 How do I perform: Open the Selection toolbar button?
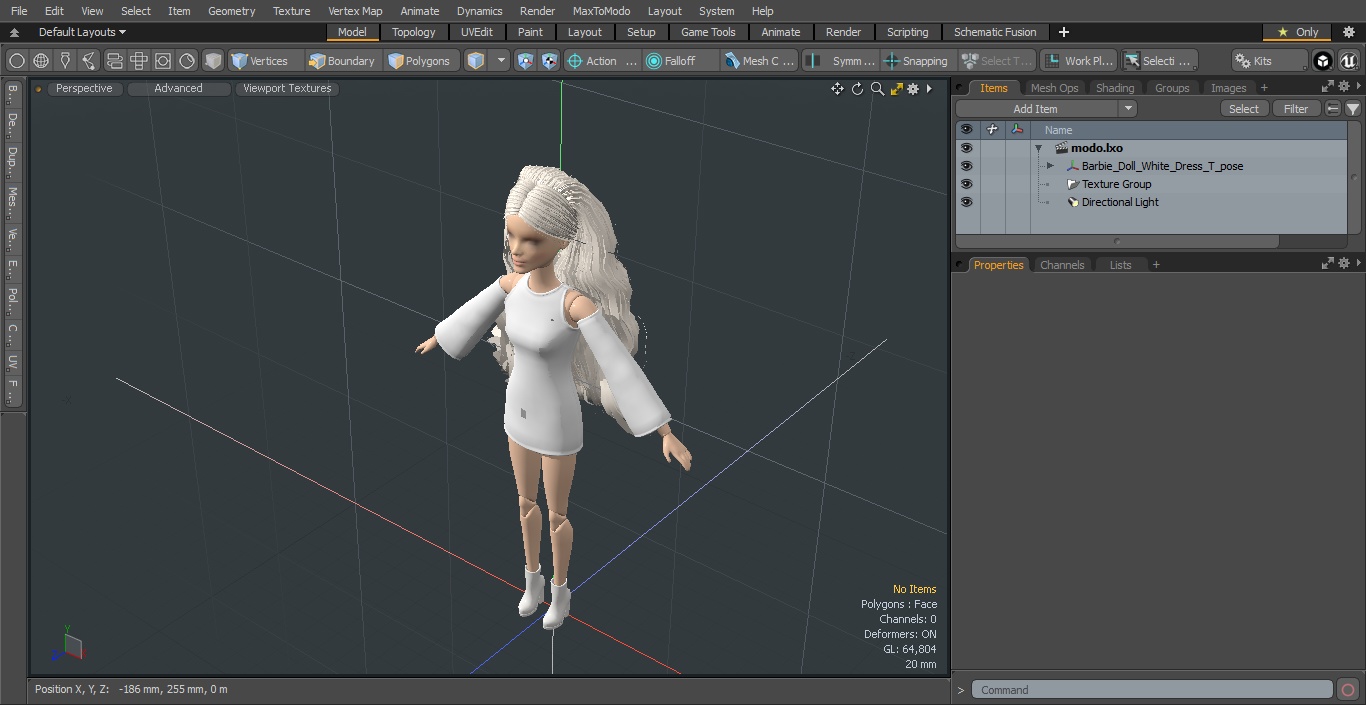click(1158, 61)
